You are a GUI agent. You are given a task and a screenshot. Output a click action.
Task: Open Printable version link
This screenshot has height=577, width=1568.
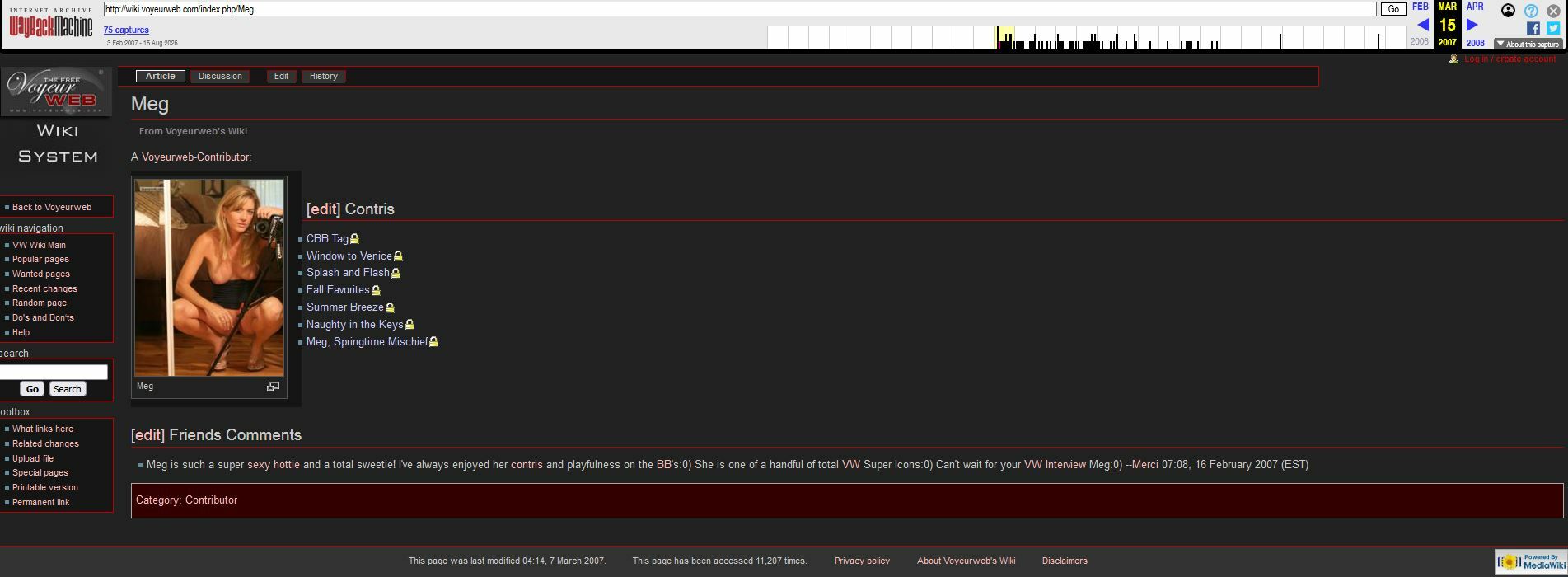click(x=45, y=487)
